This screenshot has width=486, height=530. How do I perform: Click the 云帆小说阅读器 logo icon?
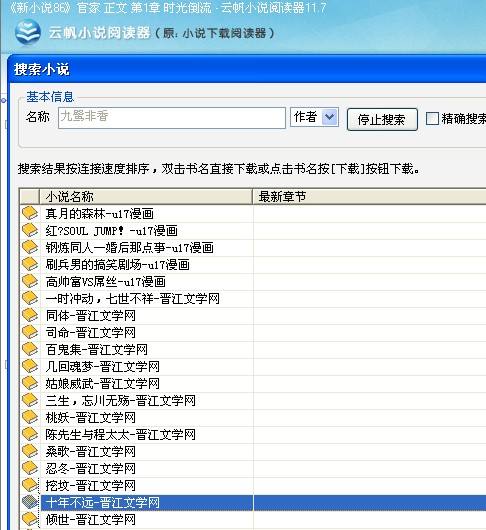pos(28,32)
